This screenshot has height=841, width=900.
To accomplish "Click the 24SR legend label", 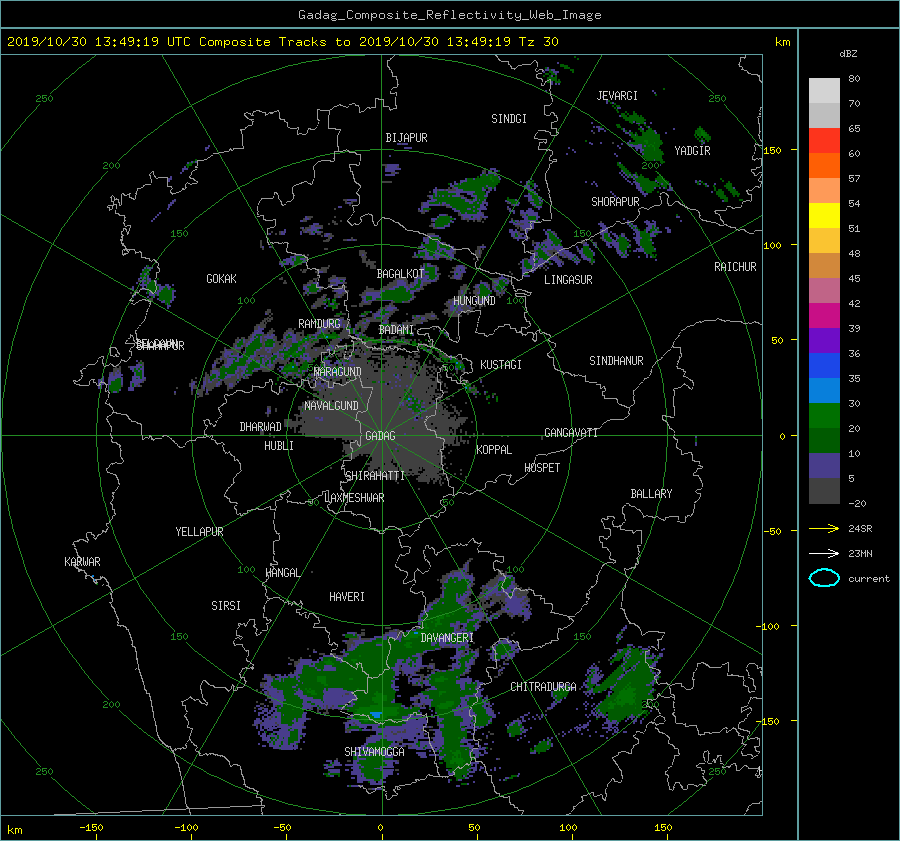I will [860, 529].
